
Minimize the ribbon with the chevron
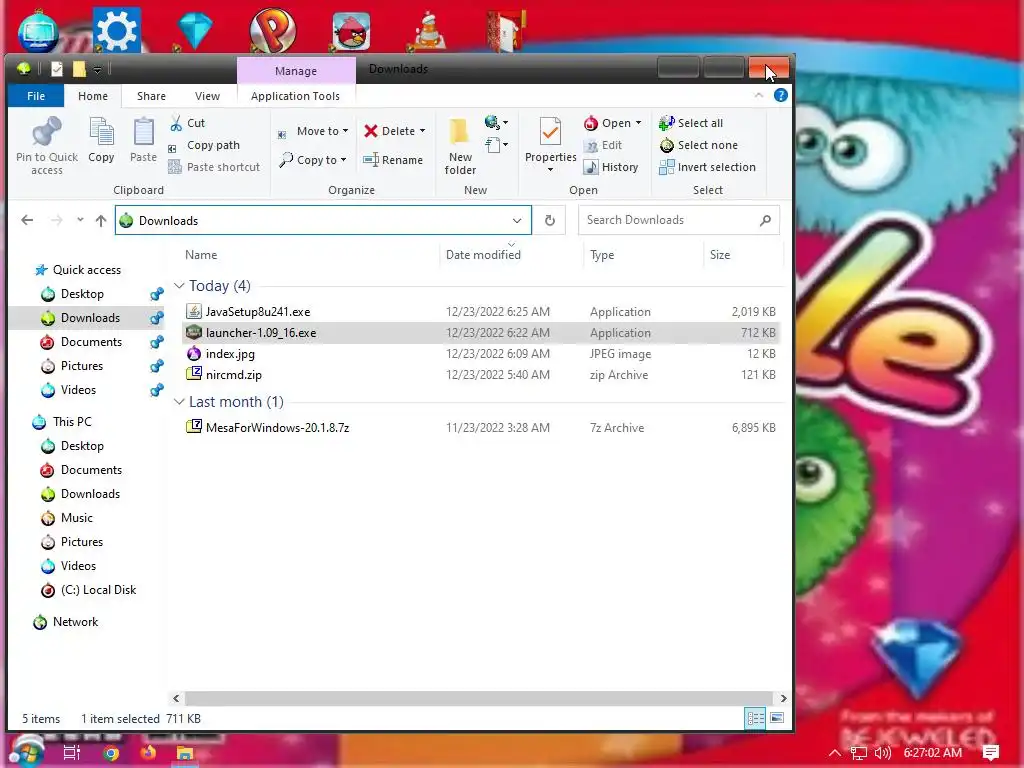[758, 95]
